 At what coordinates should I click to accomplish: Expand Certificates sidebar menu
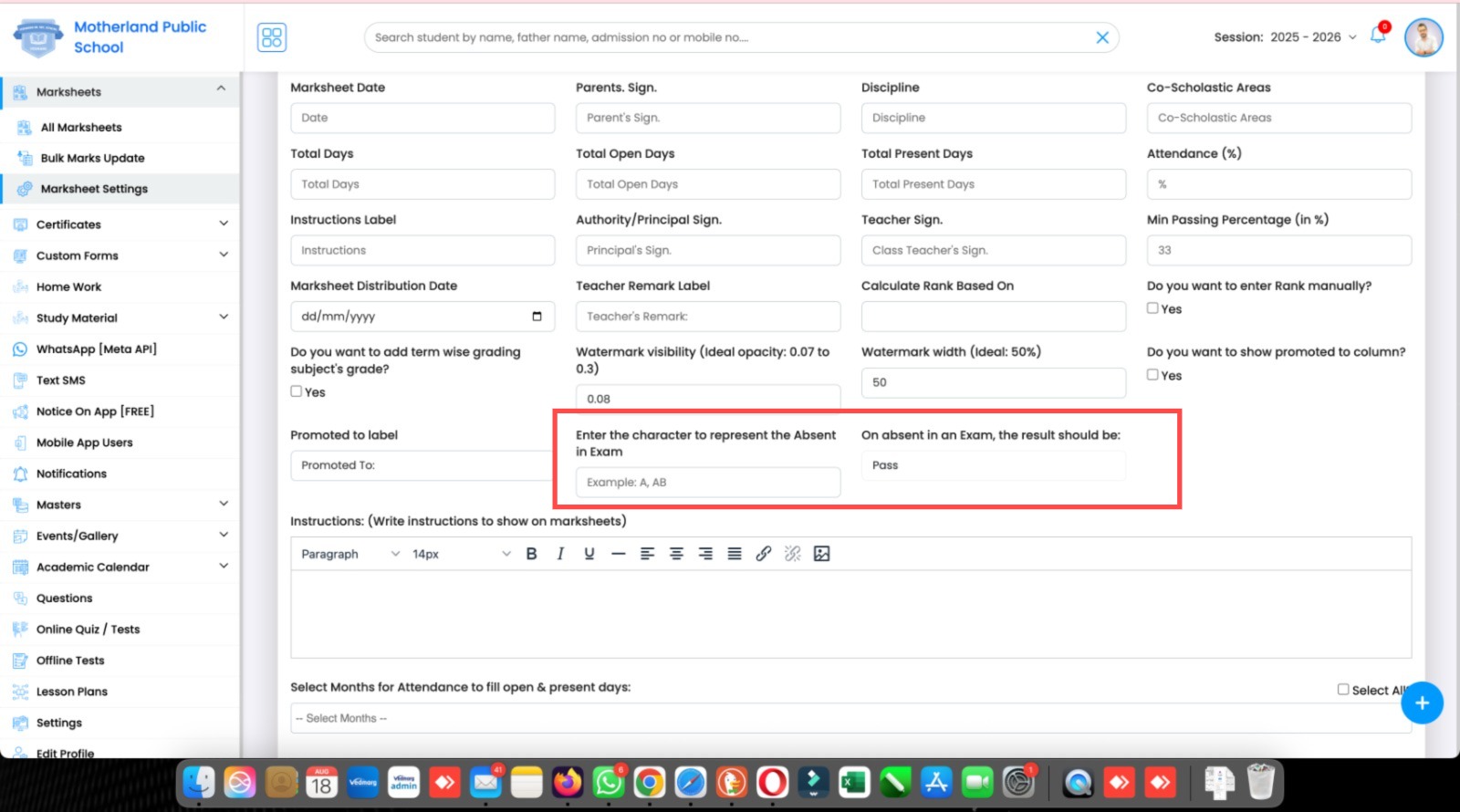click(224, 224)
